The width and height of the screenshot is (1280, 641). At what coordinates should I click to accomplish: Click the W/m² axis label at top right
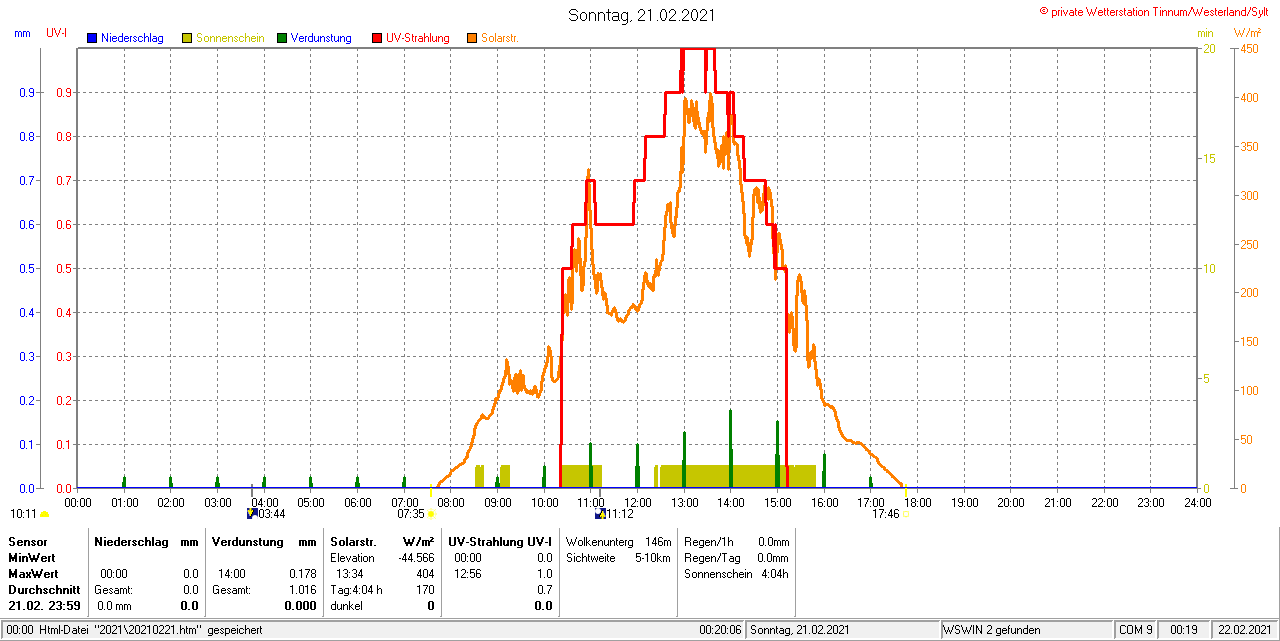tap(1247, 33)
